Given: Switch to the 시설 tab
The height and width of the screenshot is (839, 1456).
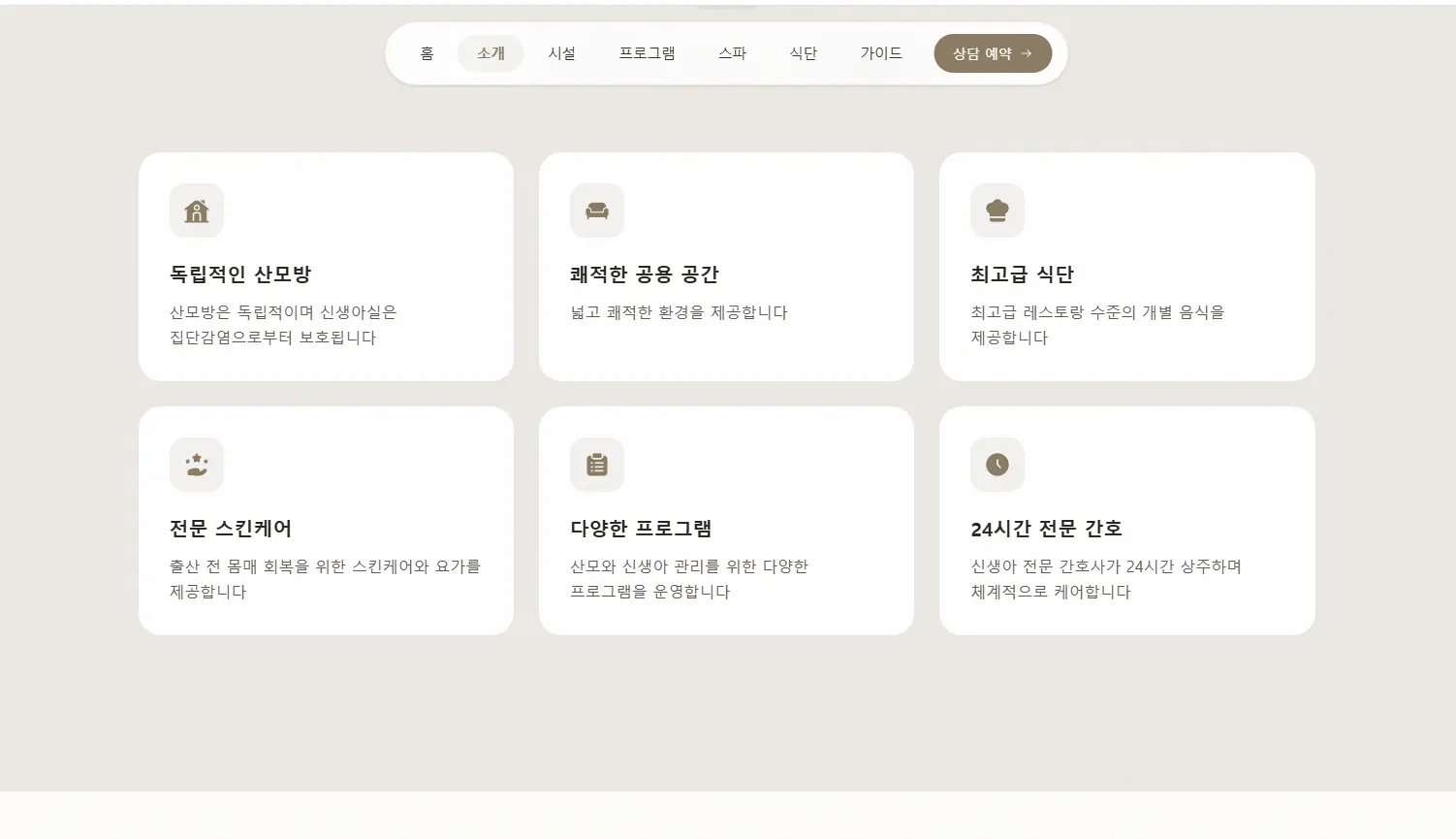Looking at the screenshot, I should (x=562, y=53).
